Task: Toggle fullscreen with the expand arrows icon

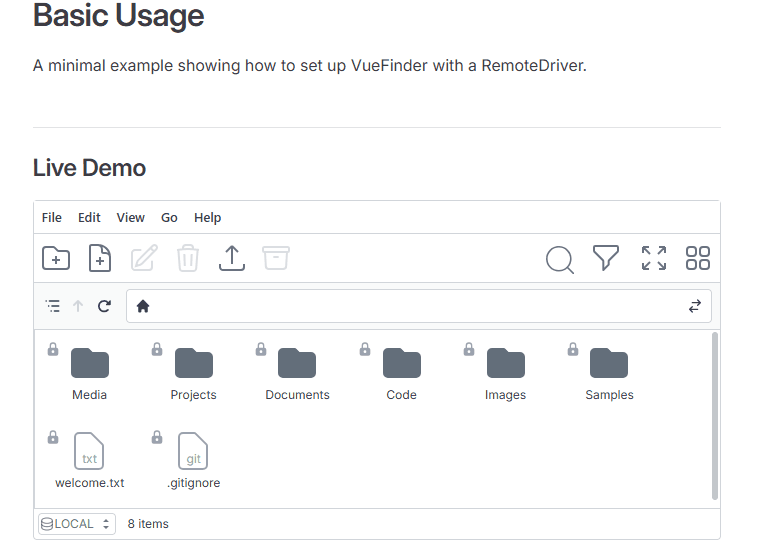Action: pos(654,258)
